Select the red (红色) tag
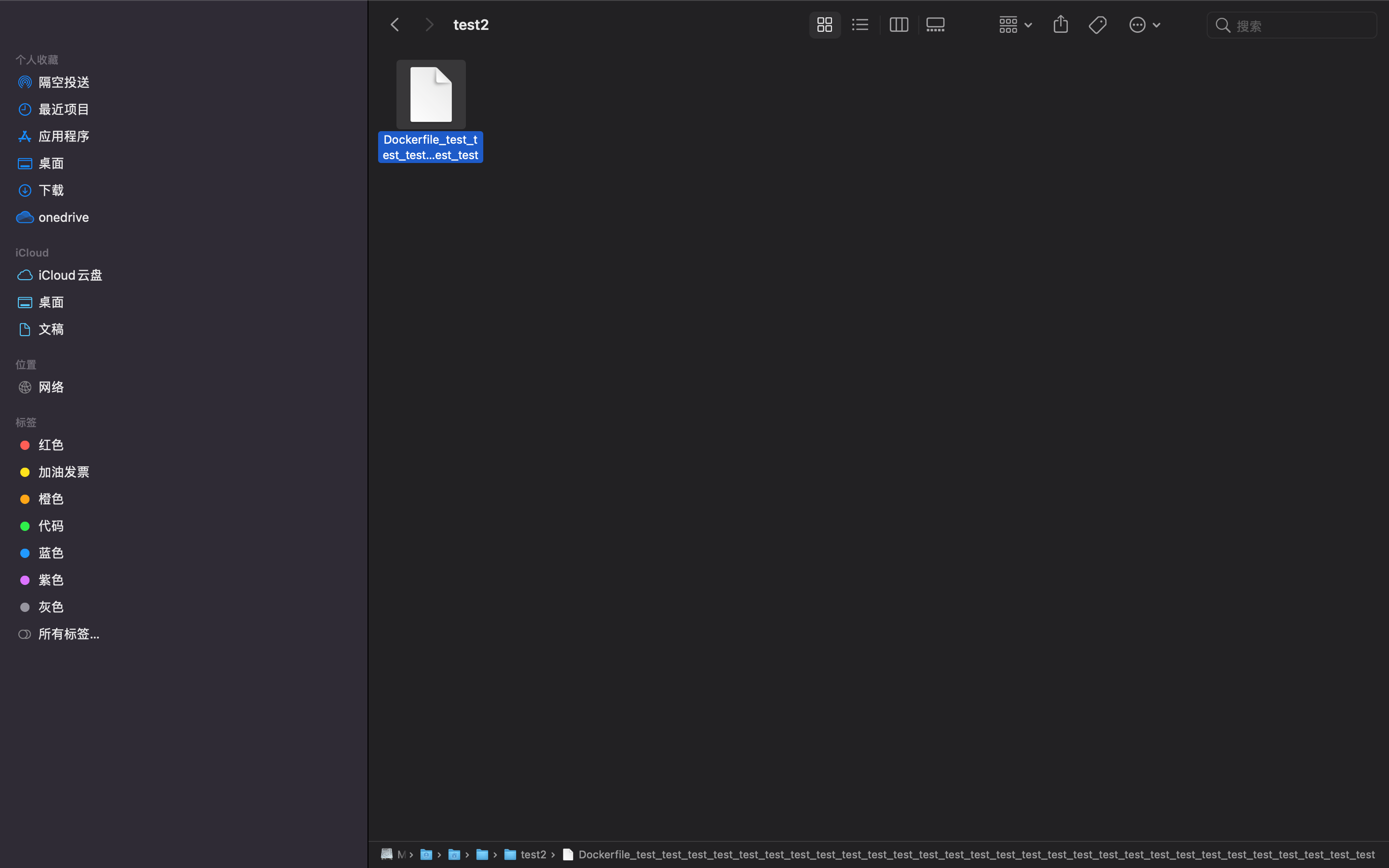Viewport: 1389px width, 868px height. tap(51, 446)
